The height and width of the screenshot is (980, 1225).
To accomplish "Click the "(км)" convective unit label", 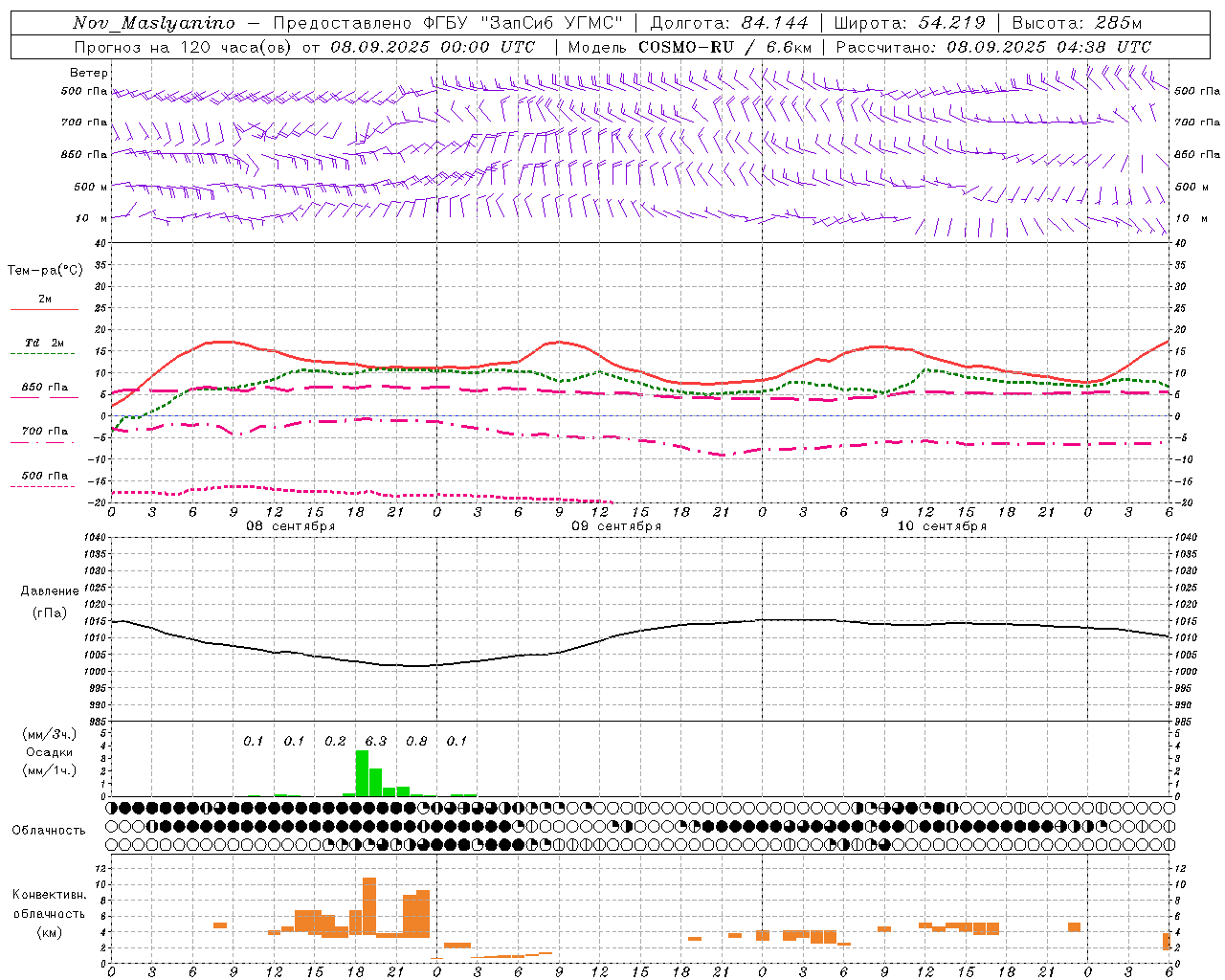I will point(49,932).
